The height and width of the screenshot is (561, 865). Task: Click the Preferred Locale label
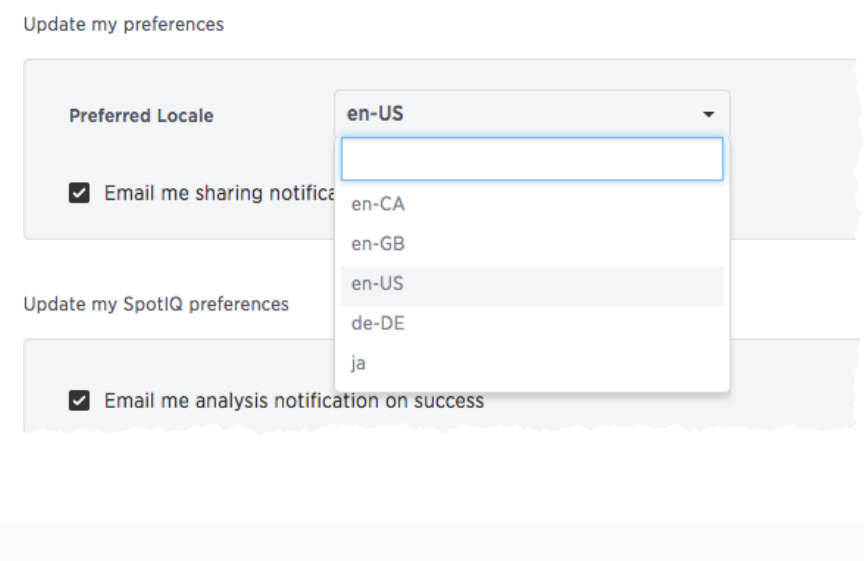coord(141,115)
